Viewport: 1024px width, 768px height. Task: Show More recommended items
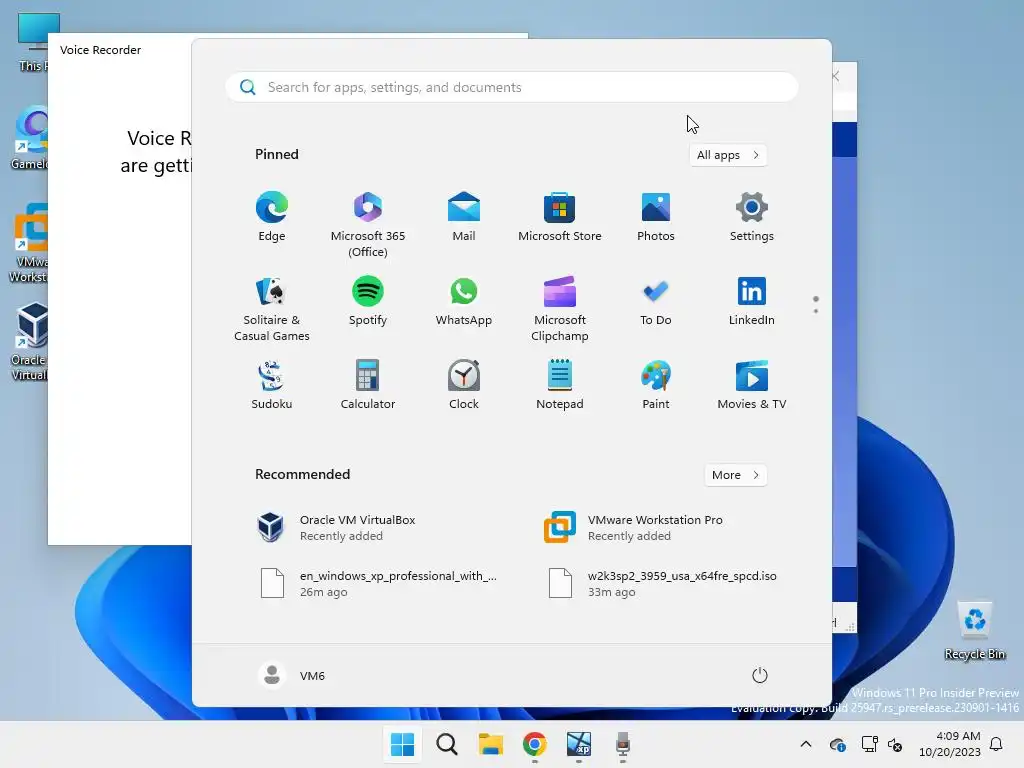click(x=735, y=475)
